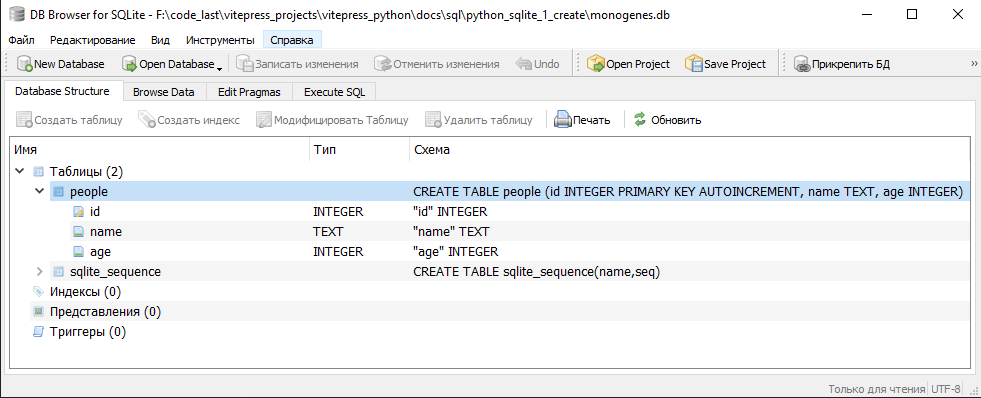Show hidden toolbar items via overflow chevron
Image resolution: width=981 pixels, height=398 pixels.
(973, 64)
